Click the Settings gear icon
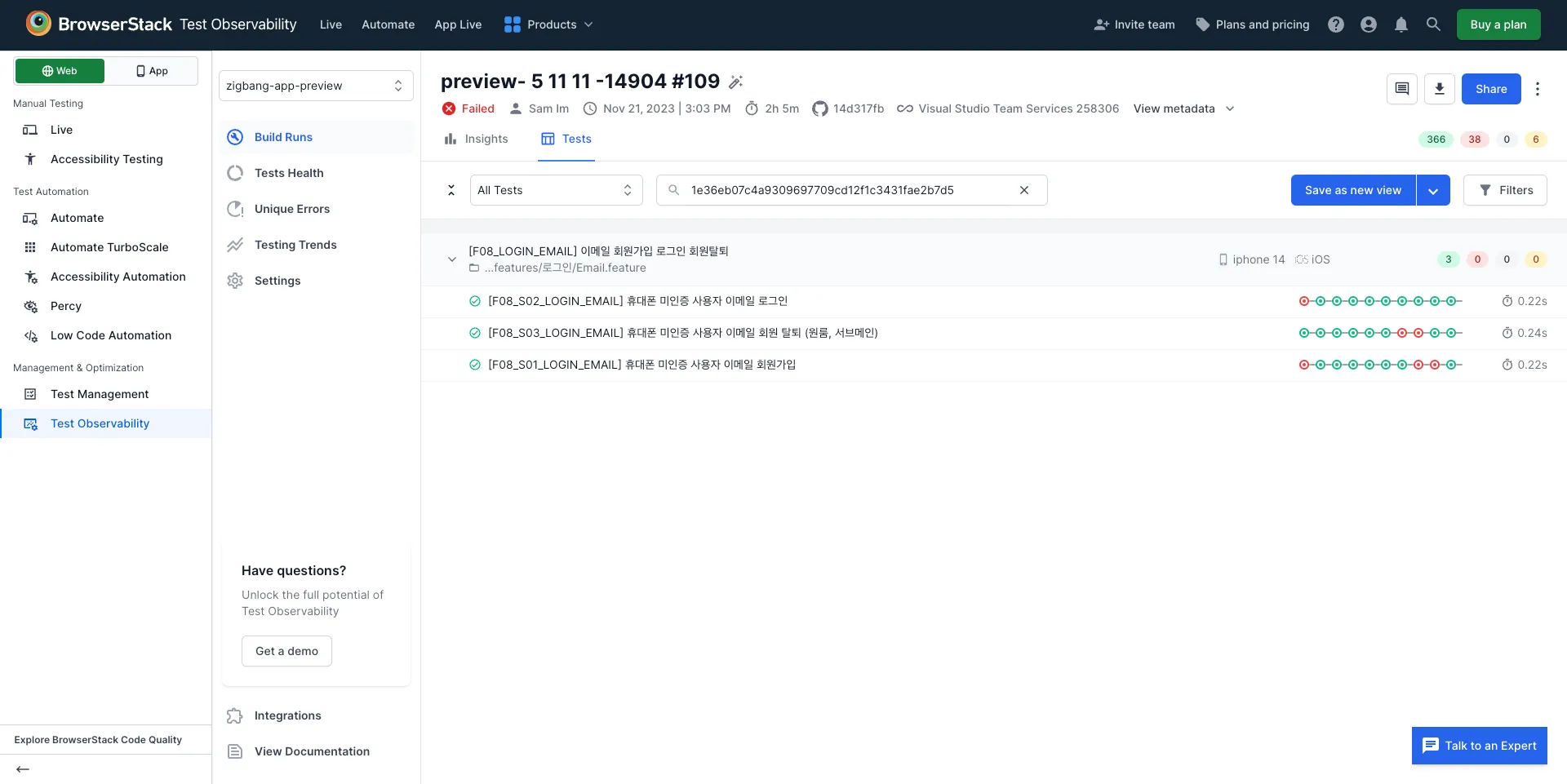Image resolution: width=1567 pixels, height=784 pixels. coord(235,281)
